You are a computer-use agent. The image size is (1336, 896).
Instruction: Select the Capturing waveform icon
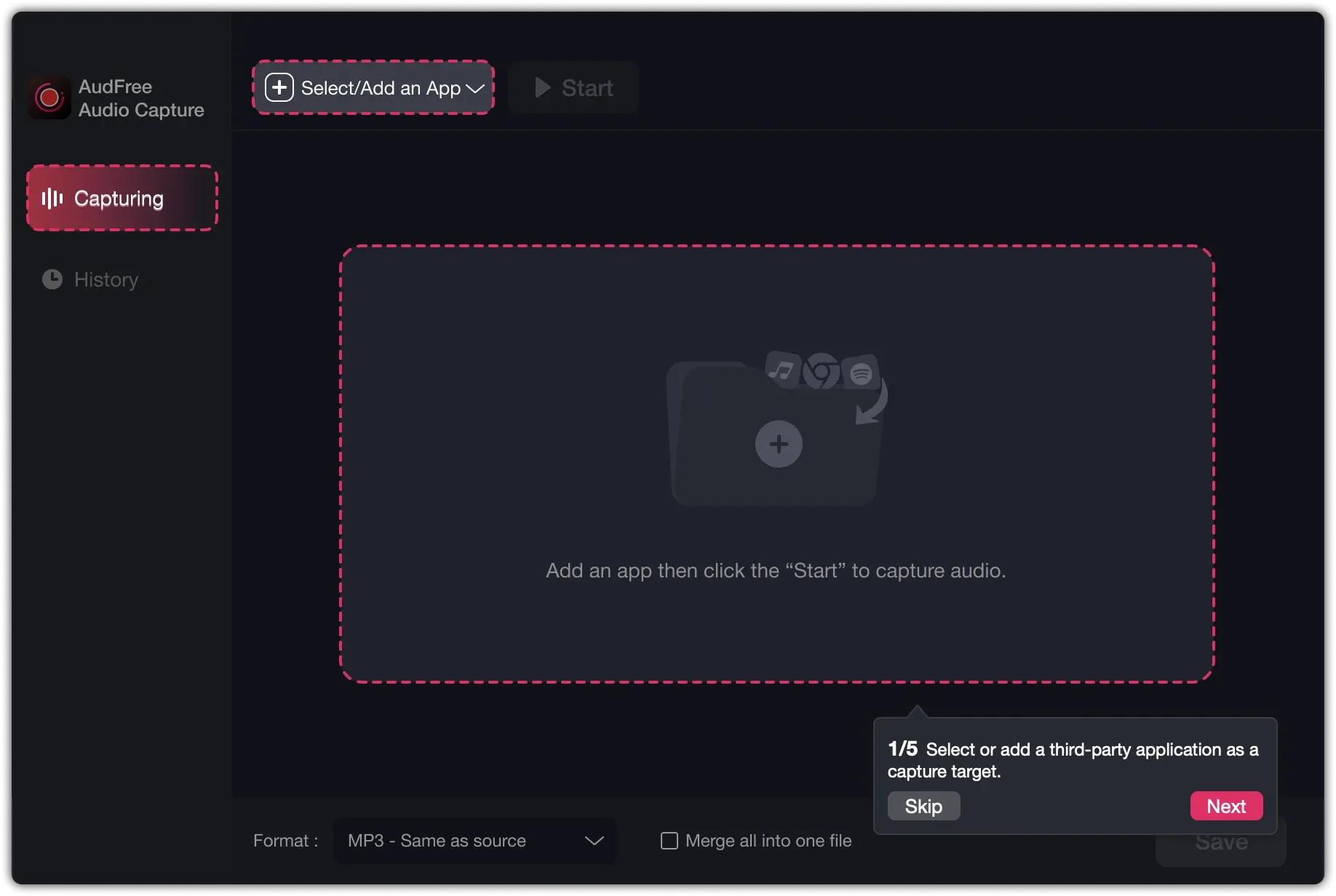pyautogui.click(x=53, y=198)
